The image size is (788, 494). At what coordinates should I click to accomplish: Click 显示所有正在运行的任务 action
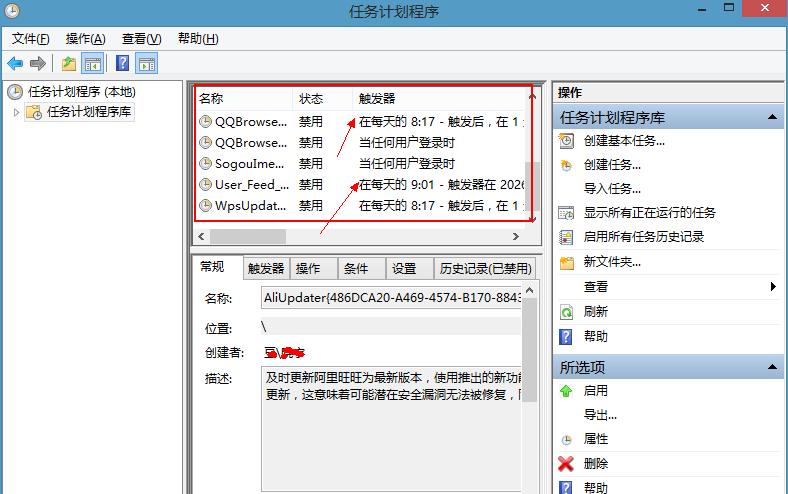click(649, 213)
